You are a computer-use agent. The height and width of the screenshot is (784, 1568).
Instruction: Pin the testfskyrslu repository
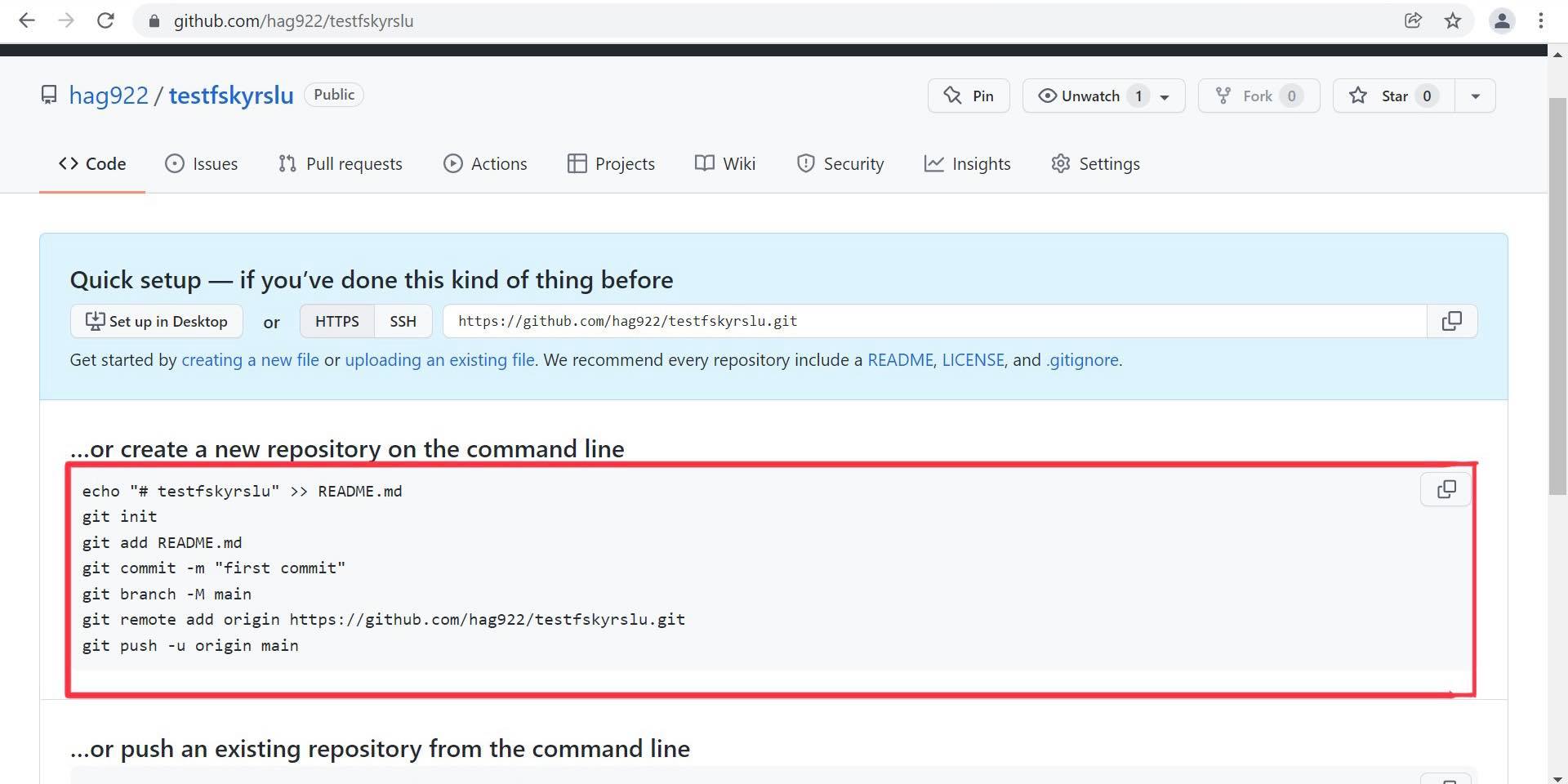969,96
